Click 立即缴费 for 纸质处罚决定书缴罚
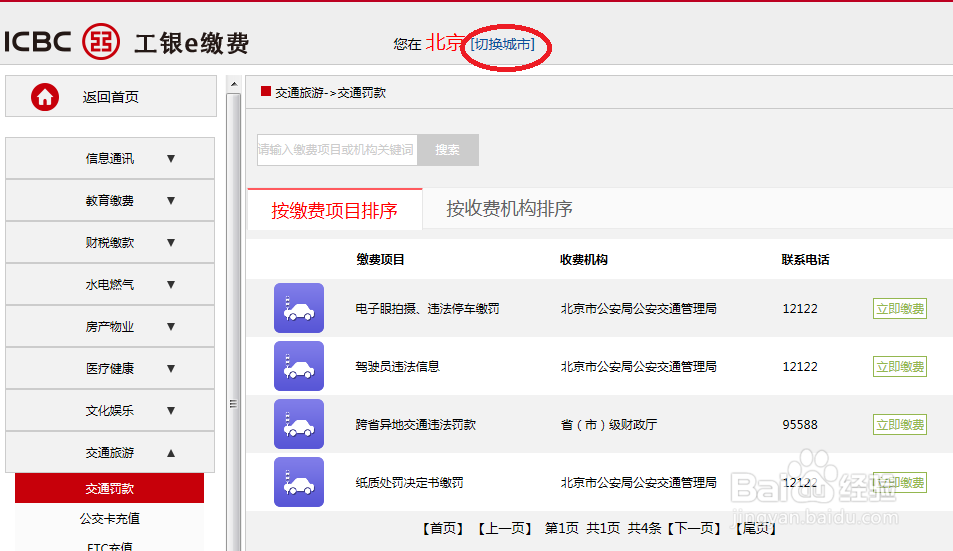 click(x=900, y=482)
